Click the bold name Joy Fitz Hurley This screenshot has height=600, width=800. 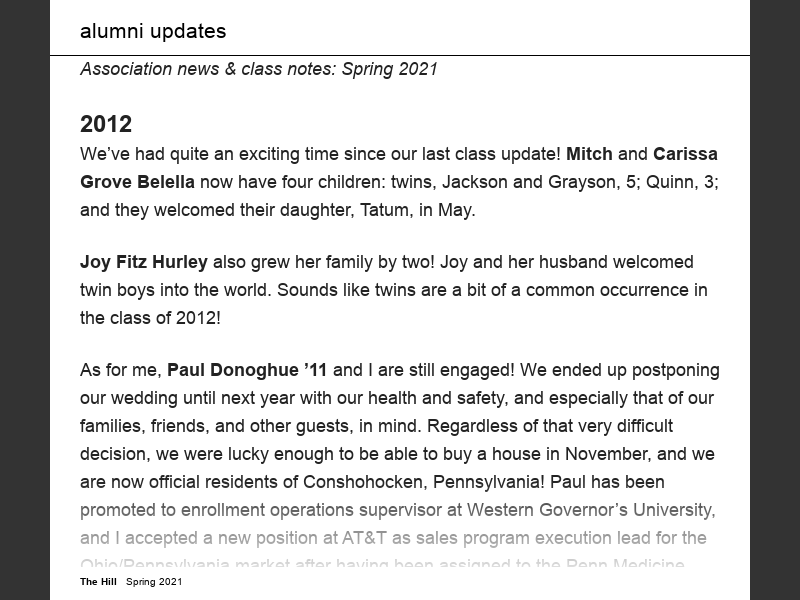[x=144, y=262]
